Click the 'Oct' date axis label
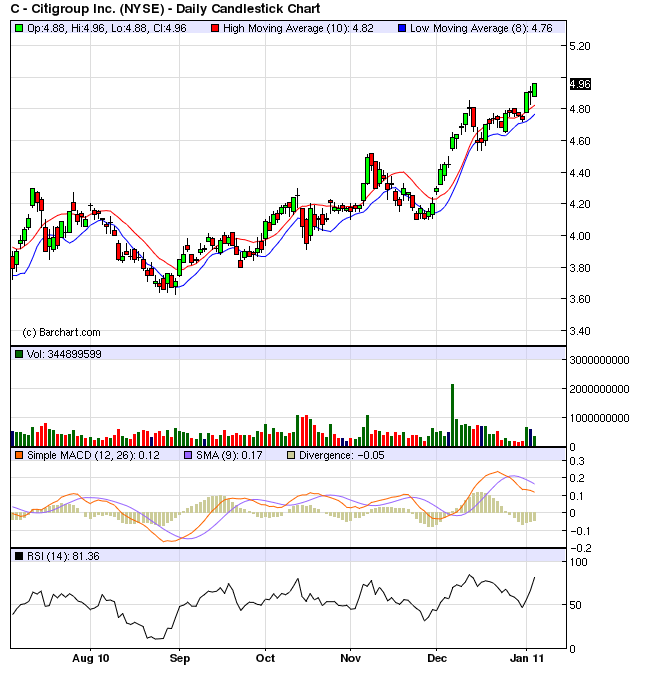The image size is (650, 689). pos(265,659)
